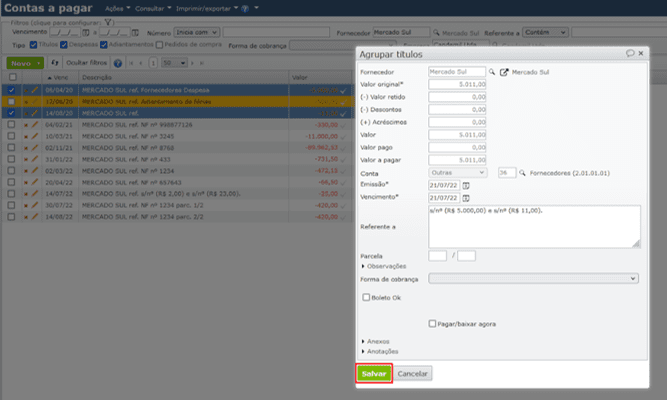The width and height of the screenshot is (667, 400).
Task: Refresh the list with the reload icon
Action: pyautogui.click(x=54, y=63)
